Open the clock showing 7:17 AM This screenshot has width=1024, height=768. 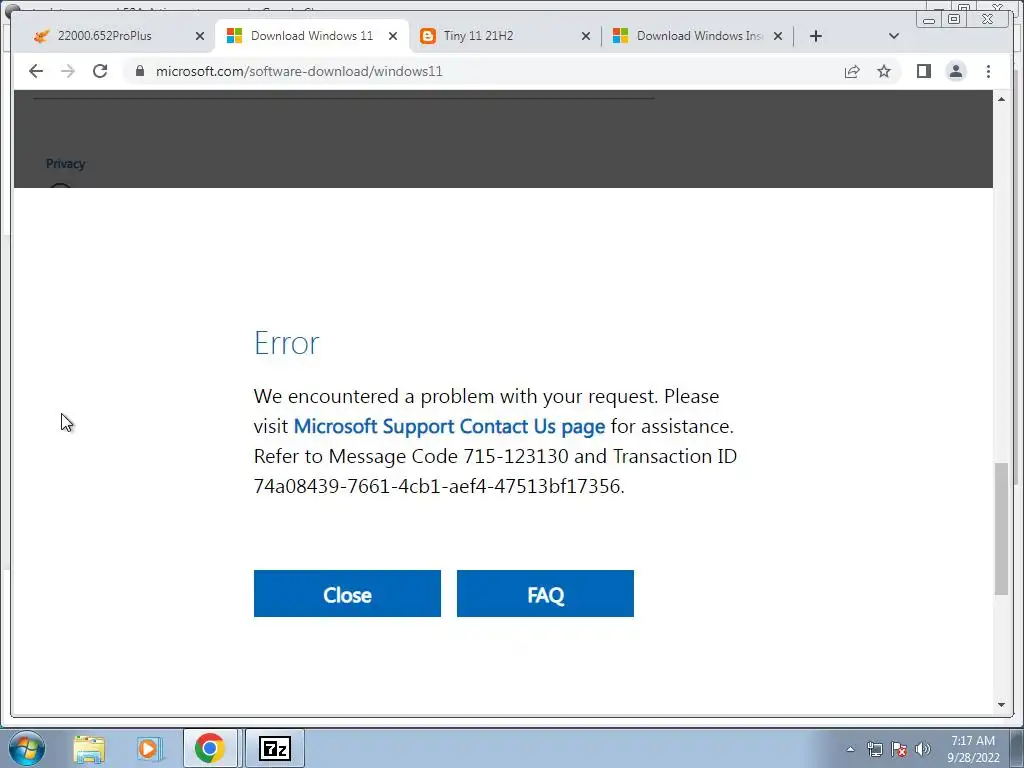click(973, 749)
